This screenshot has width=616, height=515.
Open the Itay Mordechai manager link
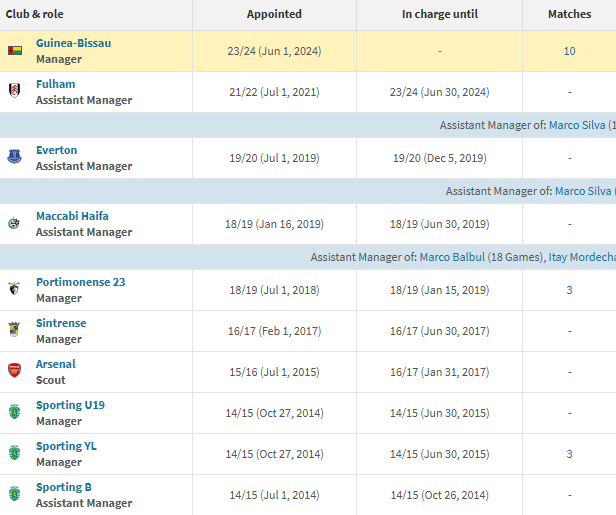pyautogui.click(x=582, y=257)
